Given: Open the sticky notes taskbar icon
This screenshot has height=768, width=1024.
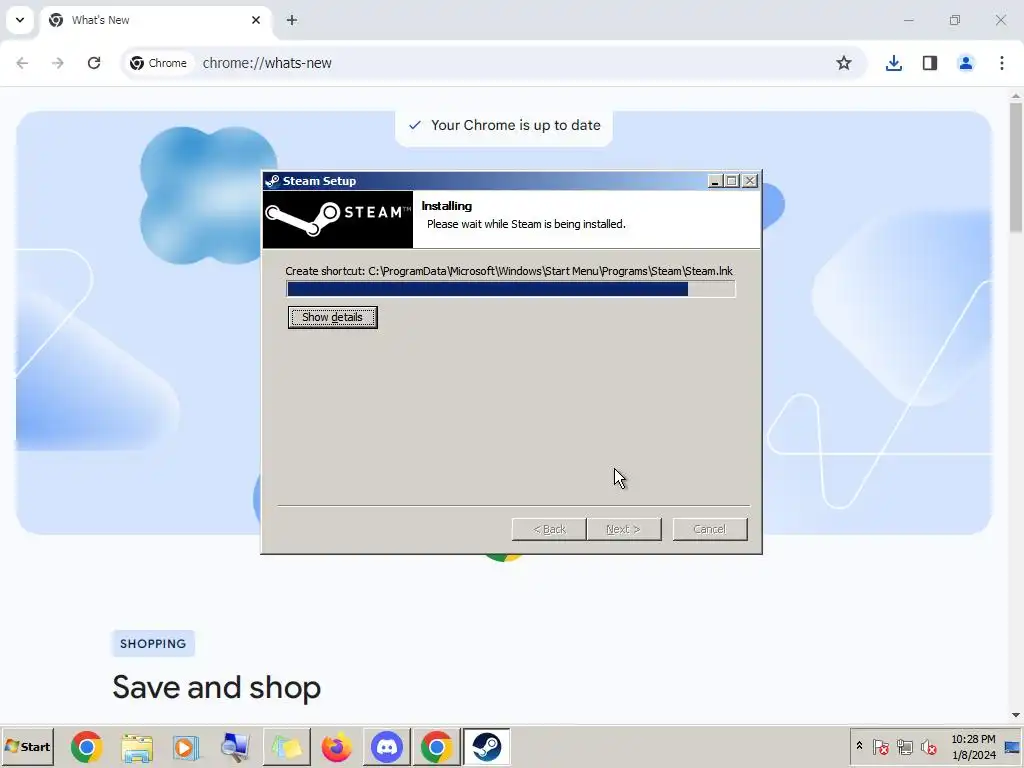Looking at the screenshot, I should pyautogui.click(x=286, y=746).
